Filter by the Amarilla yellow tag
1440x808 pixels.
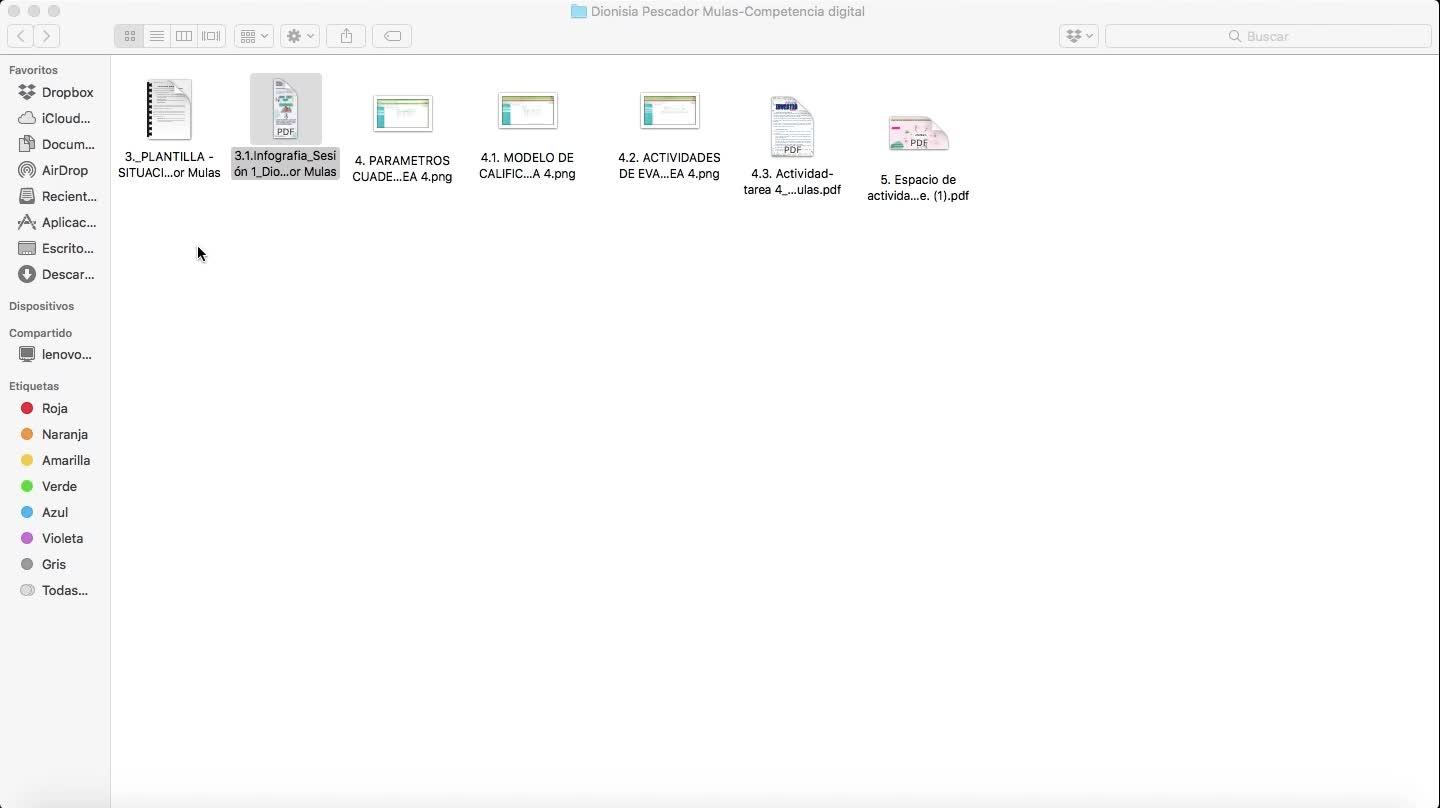[55, 460]
